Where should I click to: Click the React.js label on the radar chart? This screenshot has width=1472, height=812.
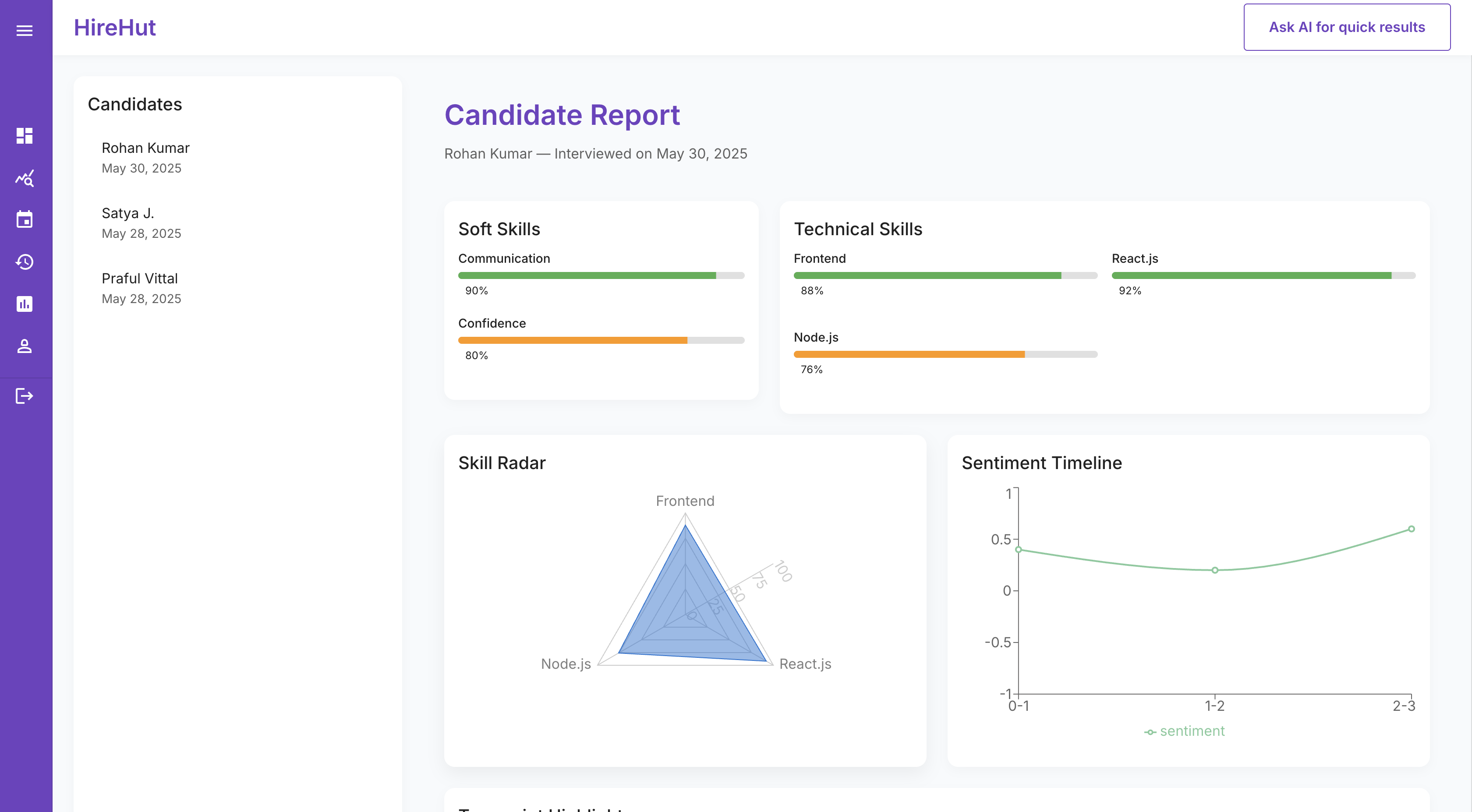806,664
